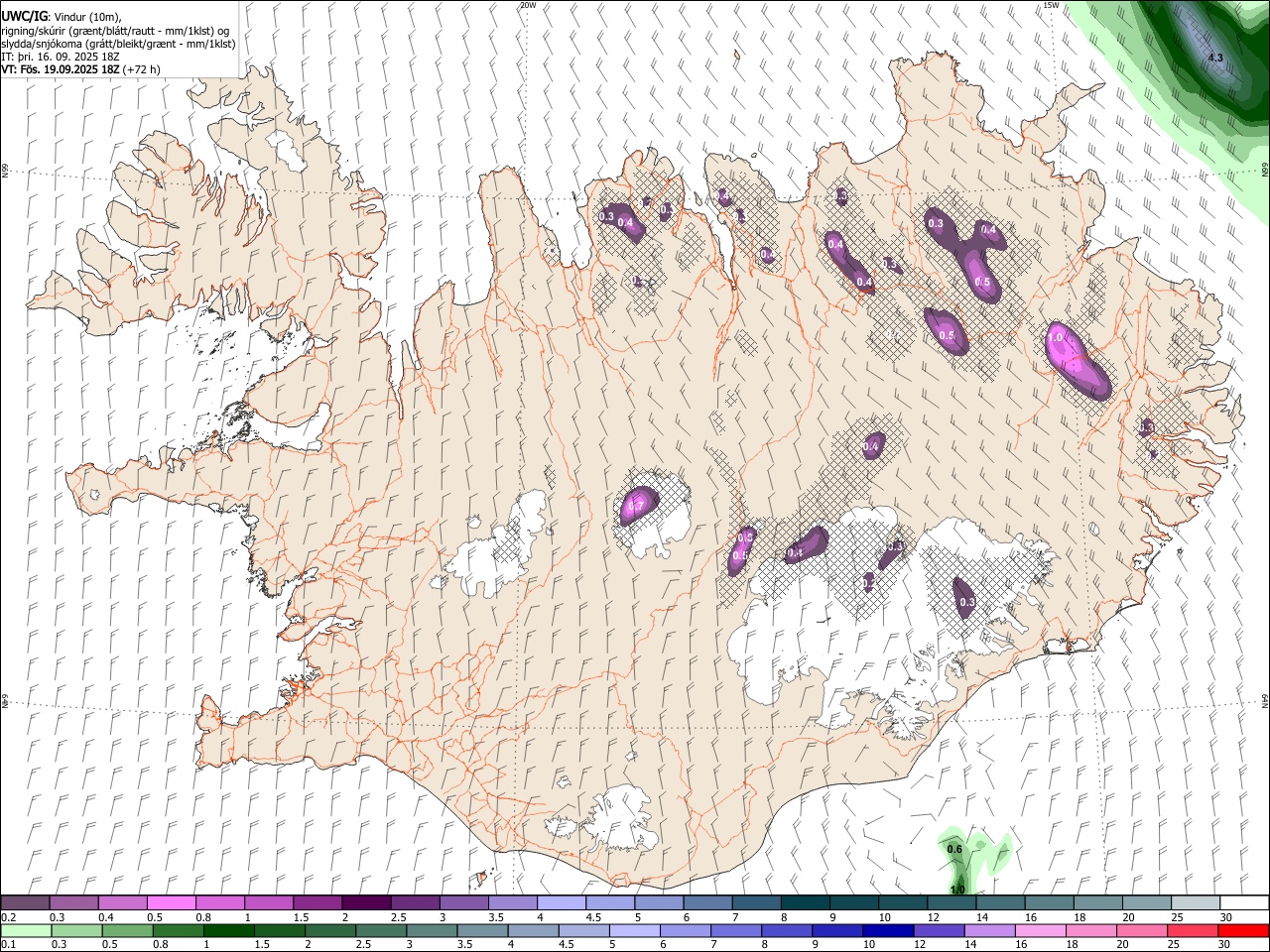Viewport: 1270px width, 952px height.
Task: Click the '(+72 h)' forecast offset text
Action: (x=142, y=69)
